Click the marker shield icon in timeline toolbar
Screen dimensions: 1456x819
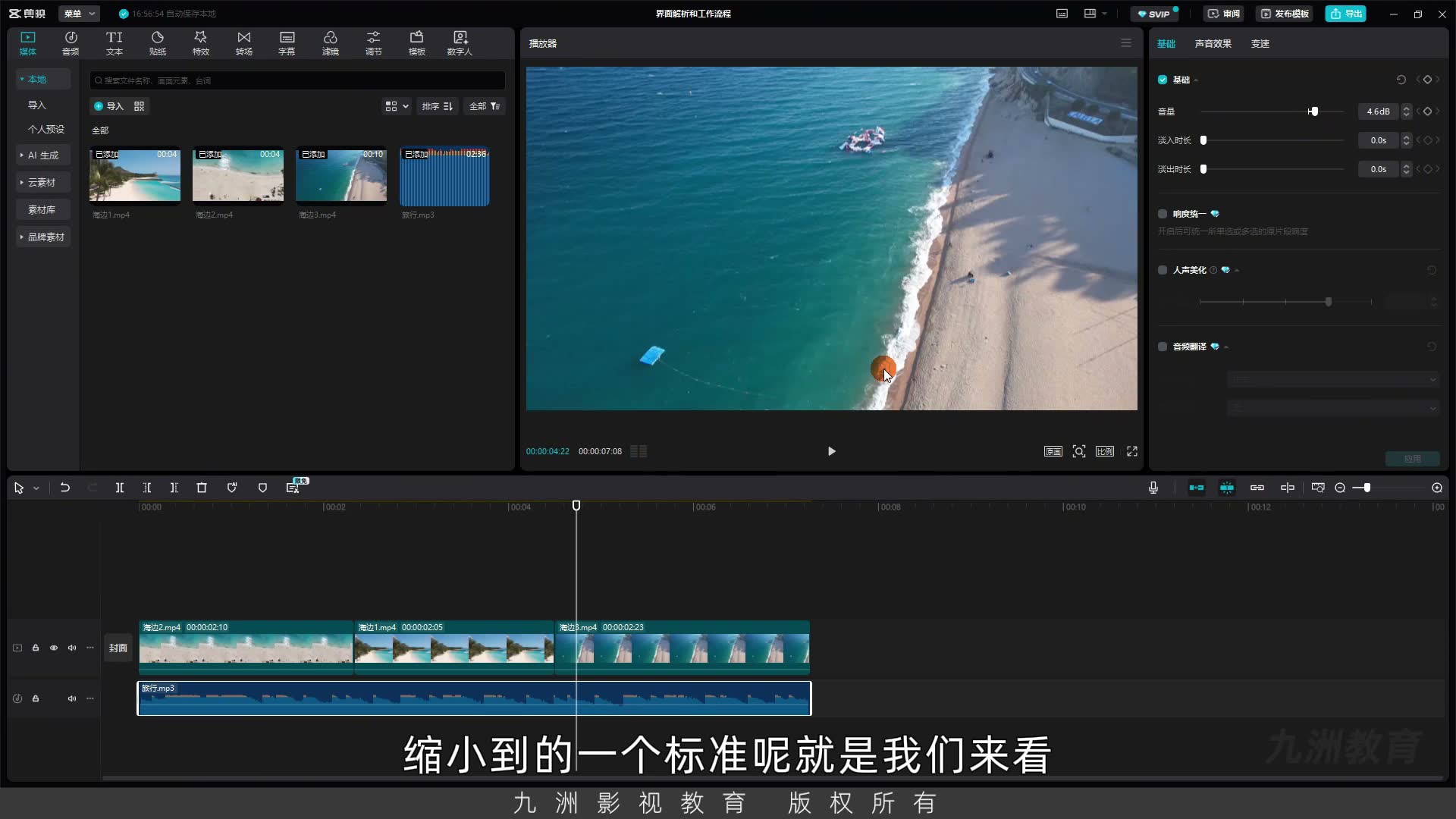click(262, 488)
